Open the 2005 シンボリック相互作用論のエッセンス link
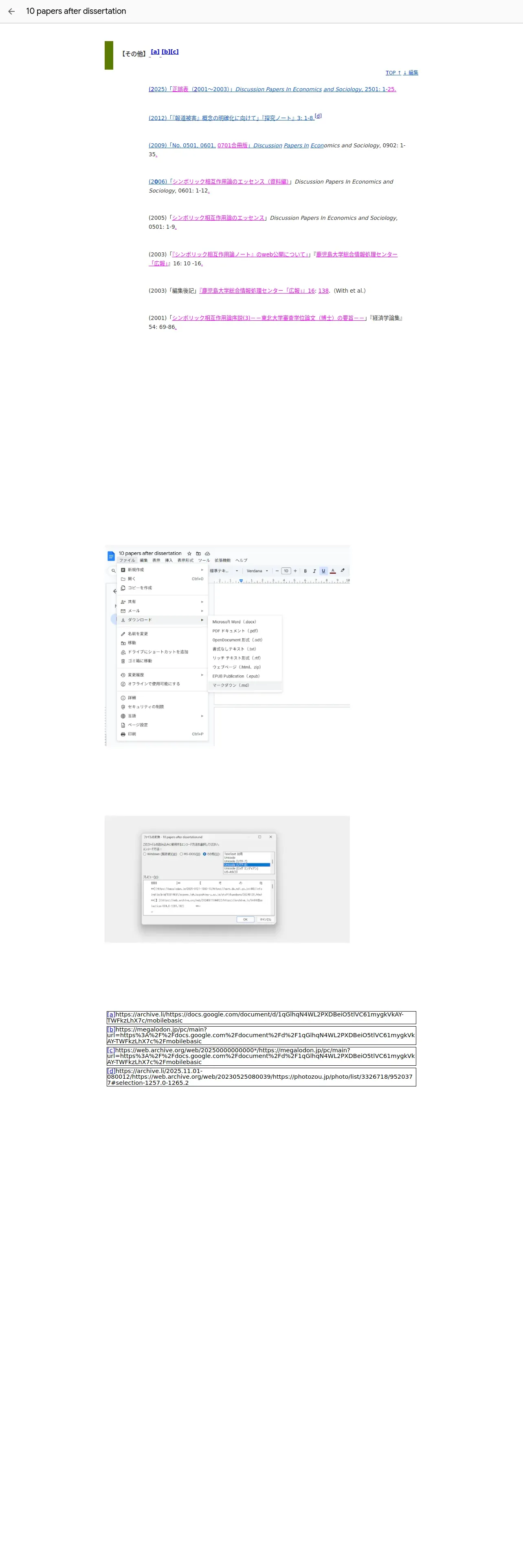The image size is (523, 1568). [x=218, y=218]
